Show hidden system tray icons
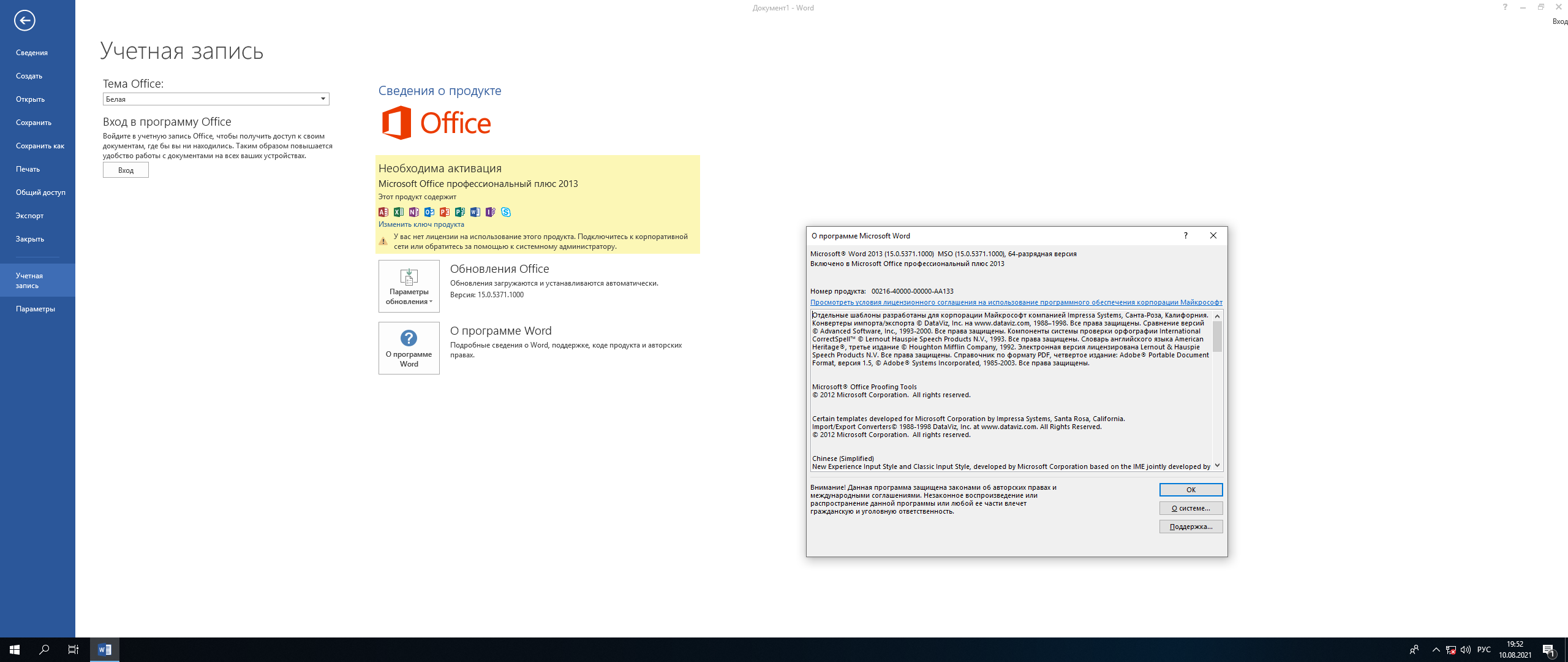 [x=1436, y=650]
